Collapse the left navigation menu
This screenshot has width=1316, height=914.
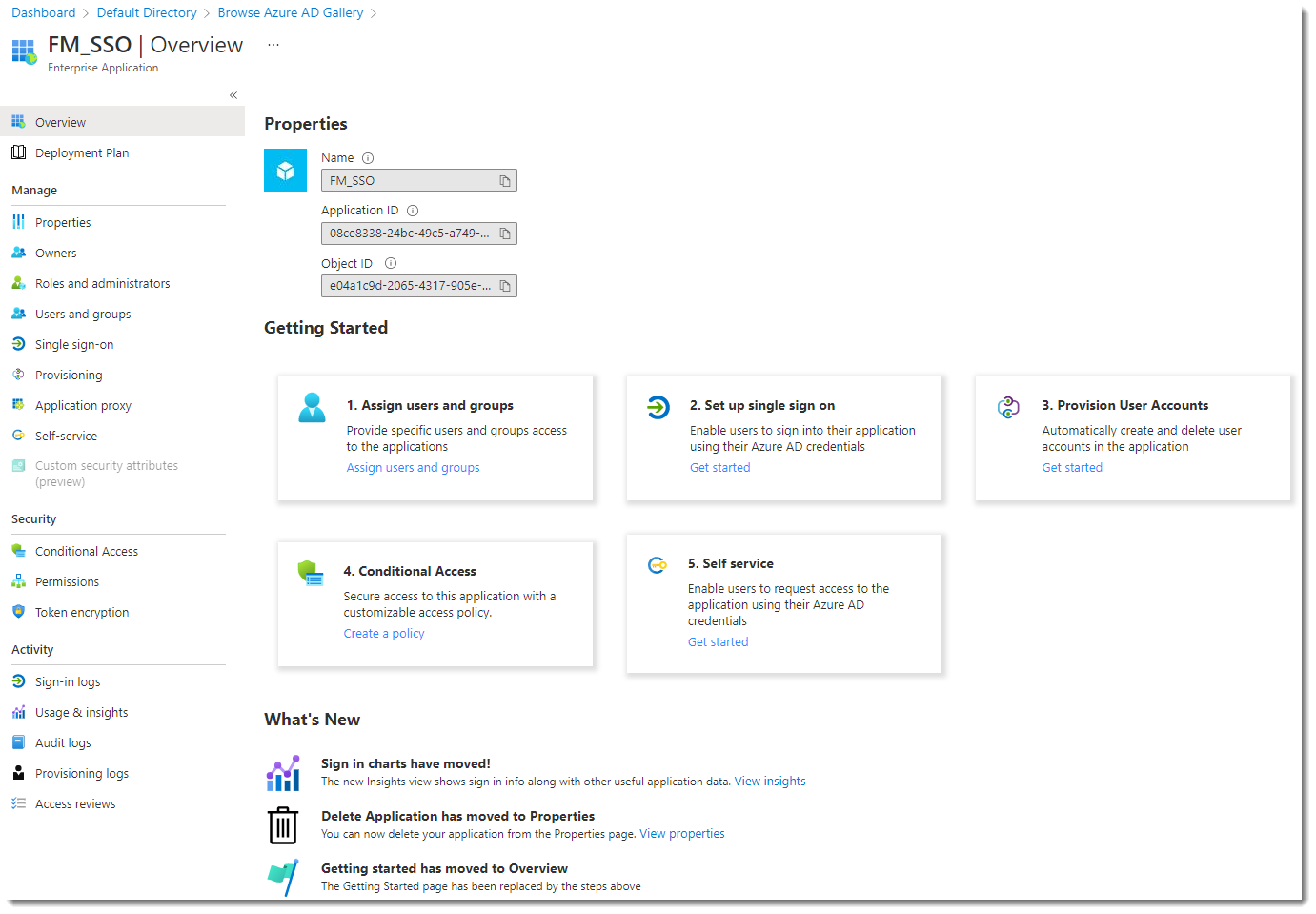[233, 95]
